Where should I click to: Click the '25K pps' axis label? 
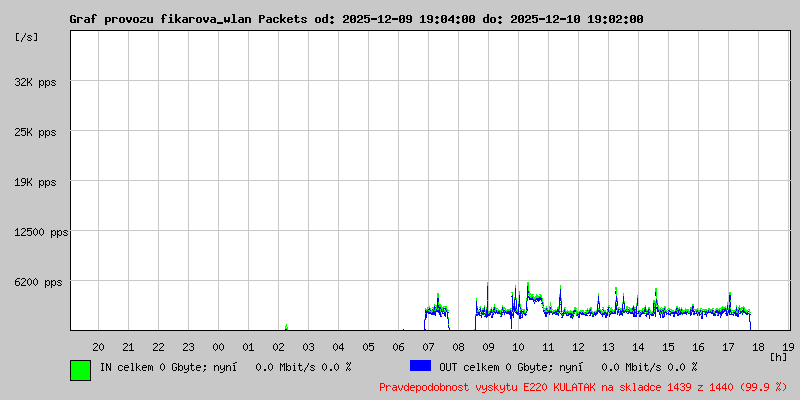tap(35, 133)
